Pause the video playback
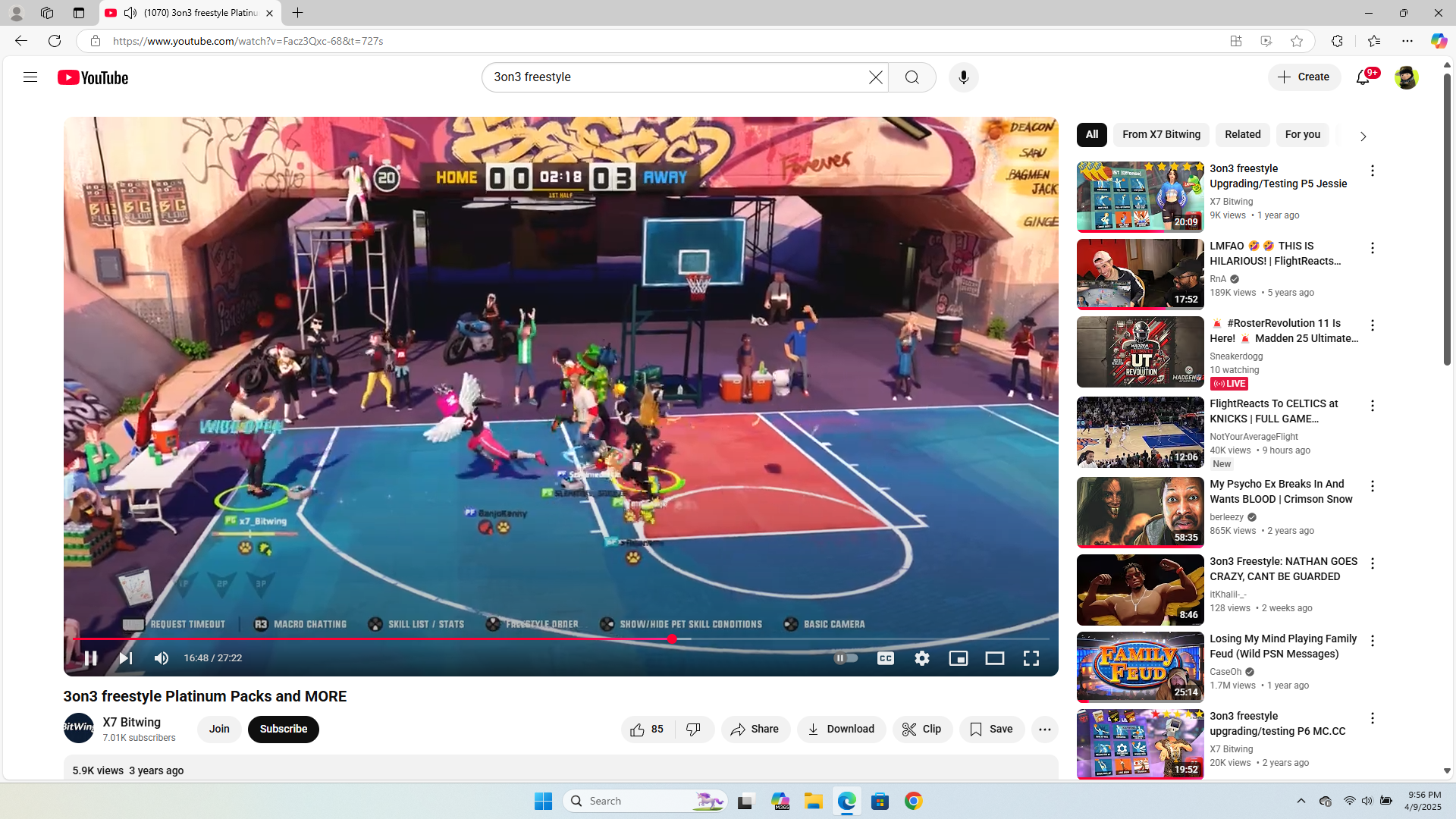 pos(90,658)
